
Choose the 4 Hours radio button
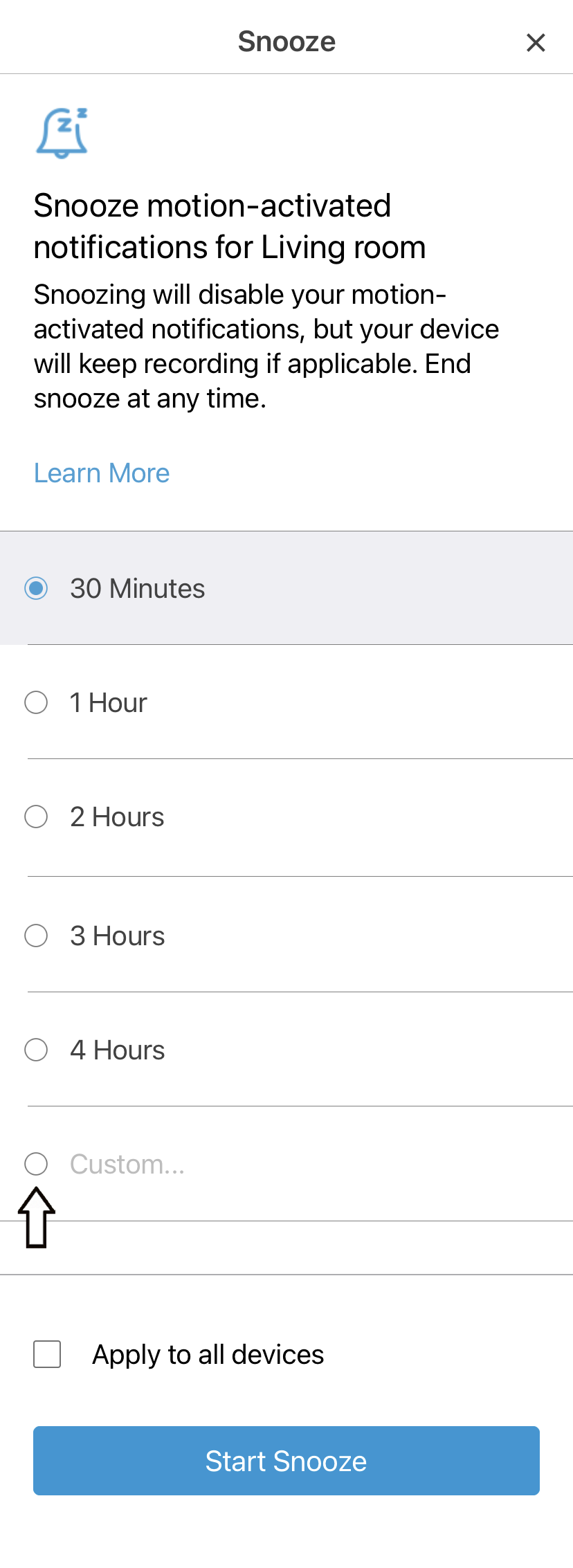click(x=36, y=1050)
